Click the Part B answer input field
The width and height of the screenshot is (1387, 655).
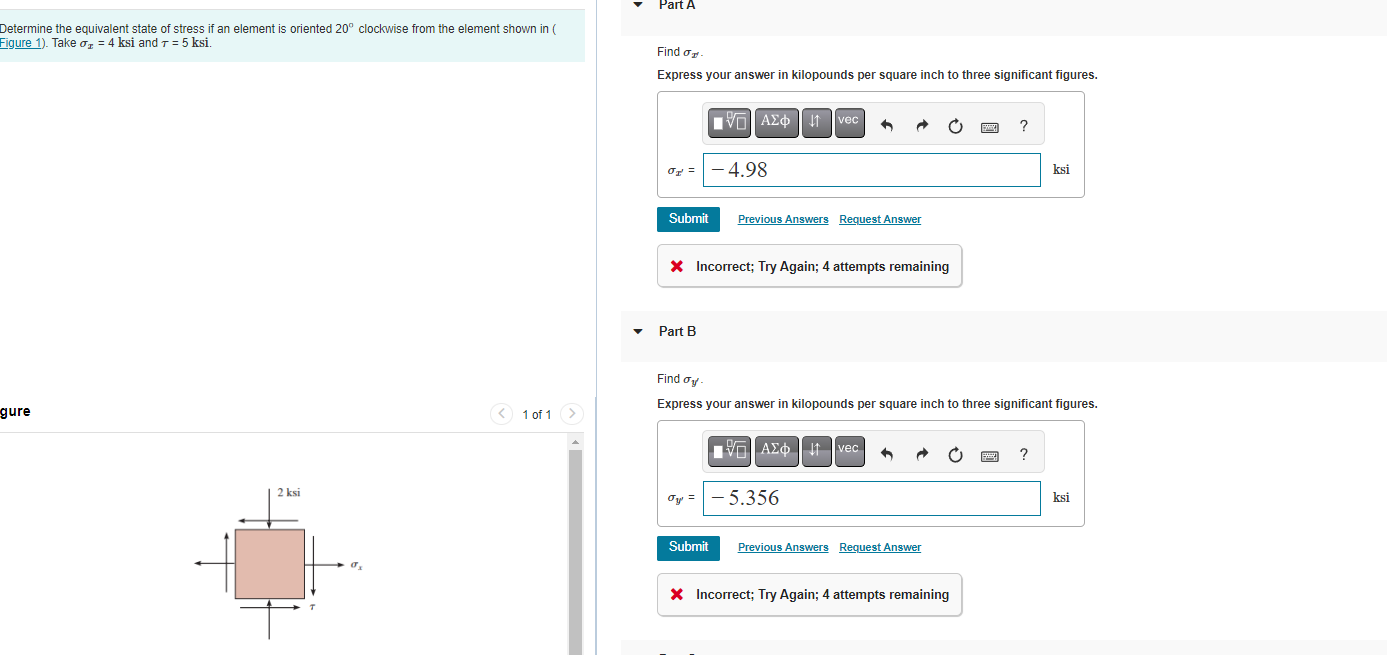click(x=872, y=498)
